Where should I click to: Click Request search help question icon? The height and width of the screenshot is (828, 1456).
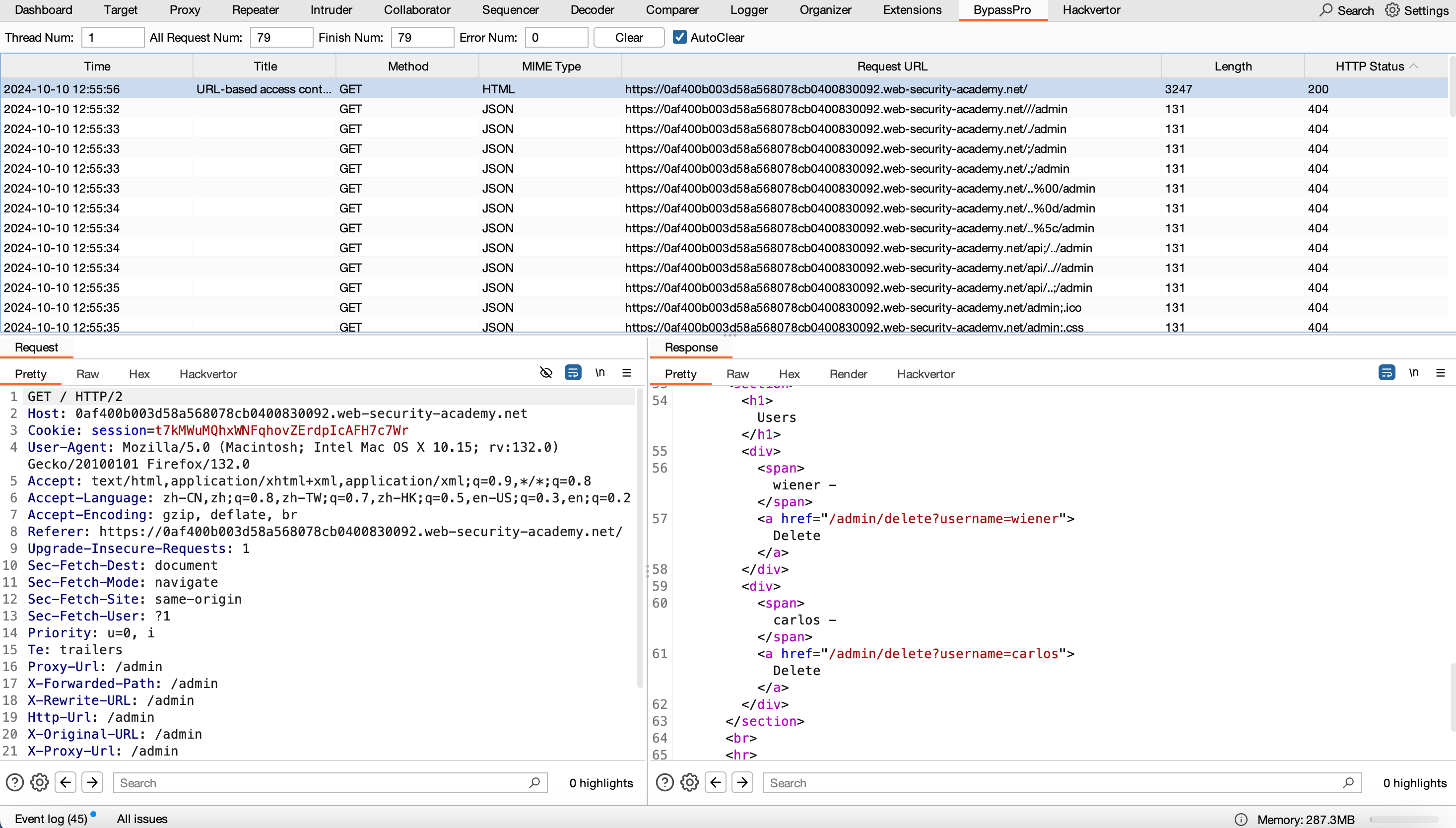(15, 782)
